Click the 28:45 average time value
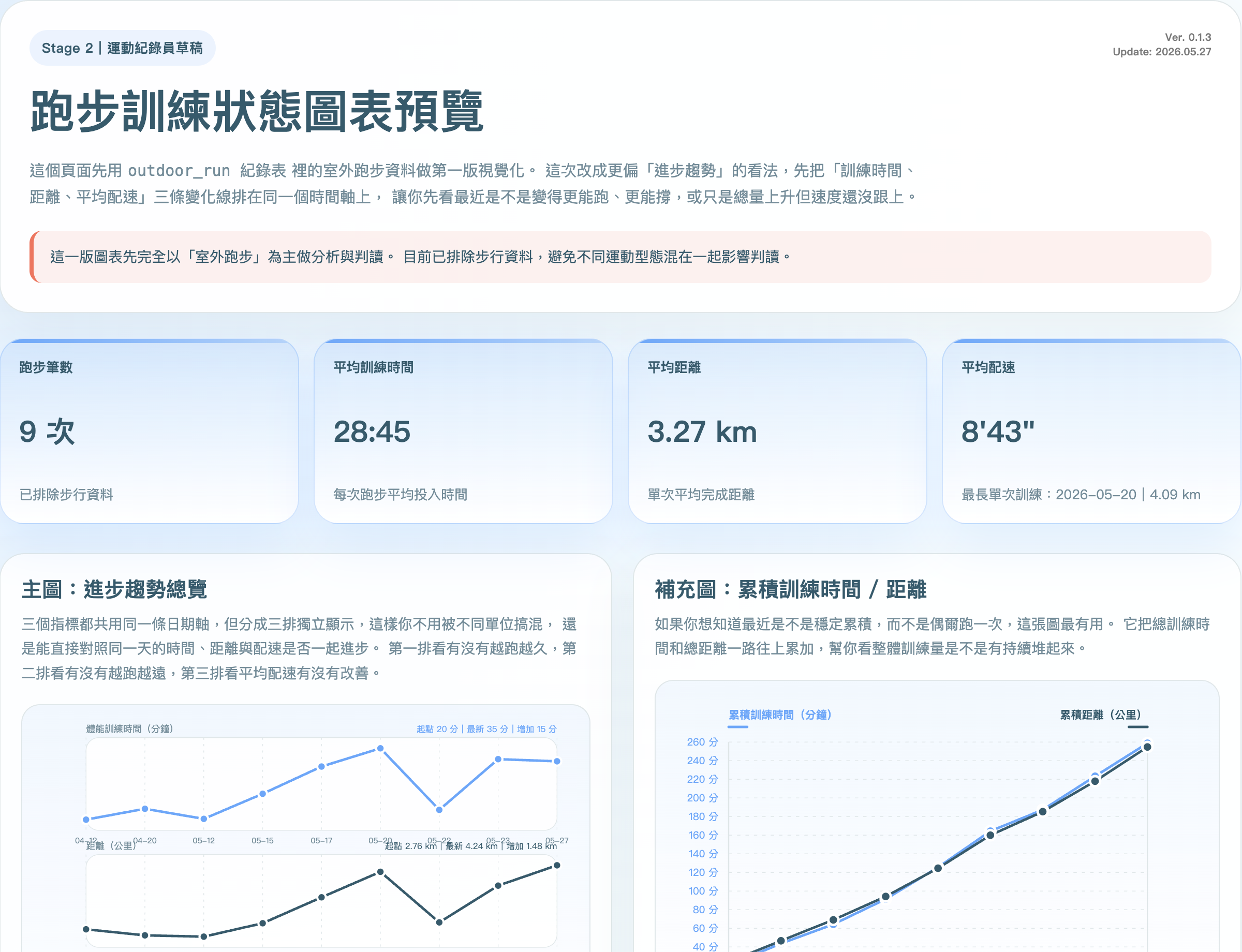The width and height of the screenshot is (1242, 952). 372,432
